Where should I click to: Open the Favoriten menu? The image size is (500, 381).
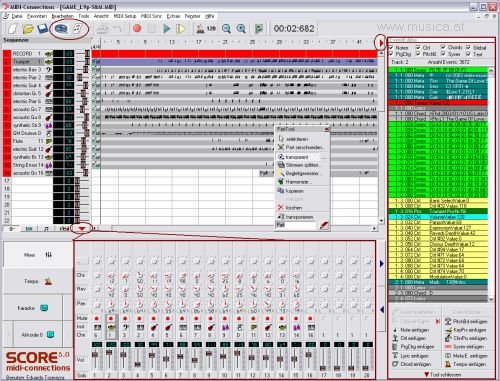[x=37, y=16]
